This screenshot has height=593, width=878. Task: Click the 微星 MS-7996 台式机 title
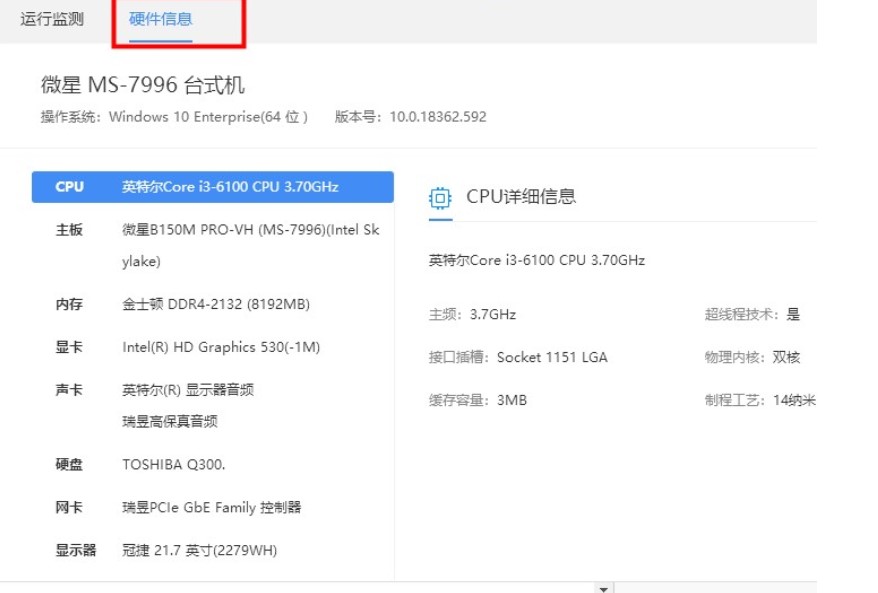tap(142, 85)
